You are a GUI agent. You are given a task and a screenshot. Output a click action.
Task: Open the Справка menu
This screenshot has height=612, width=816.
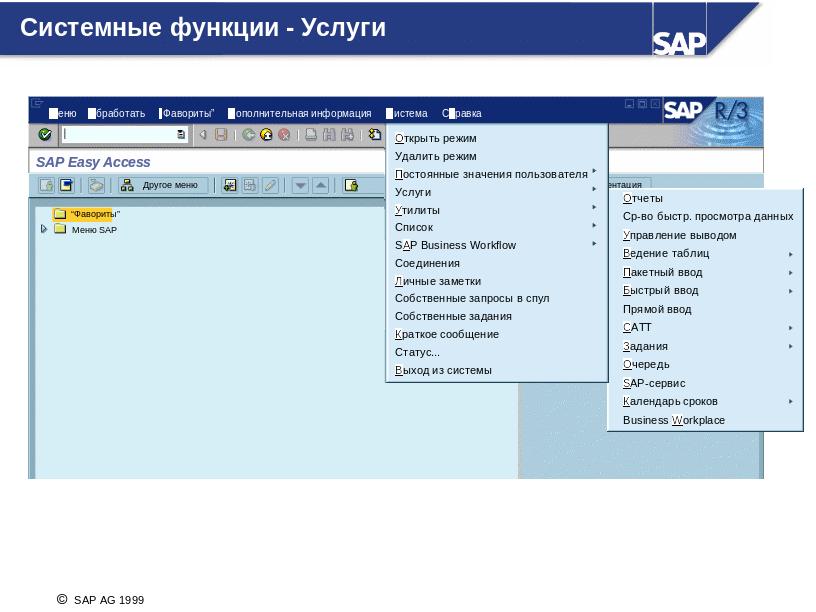[462, 113]
